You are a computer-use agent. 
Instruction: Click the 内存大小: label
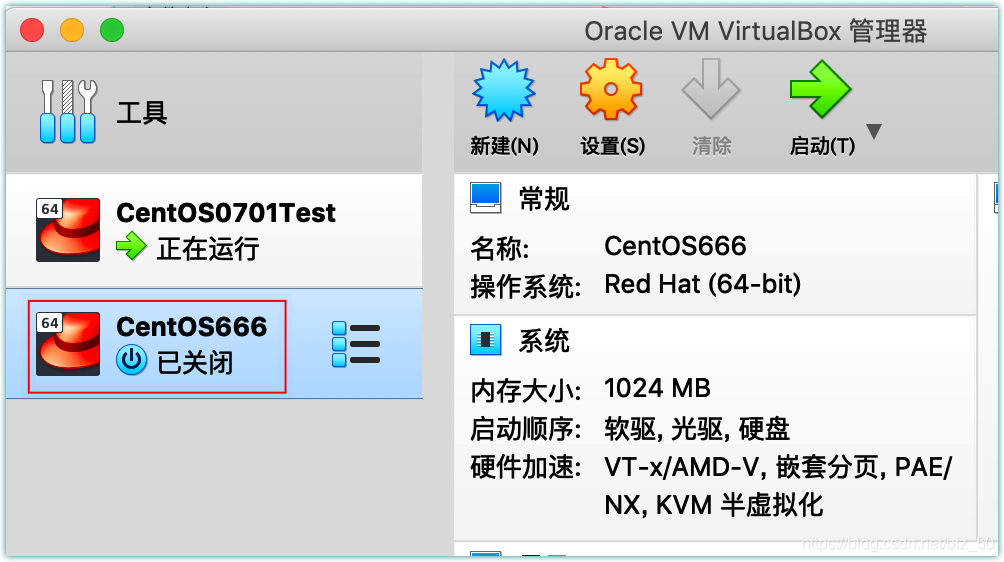click(x=526, y=390)
